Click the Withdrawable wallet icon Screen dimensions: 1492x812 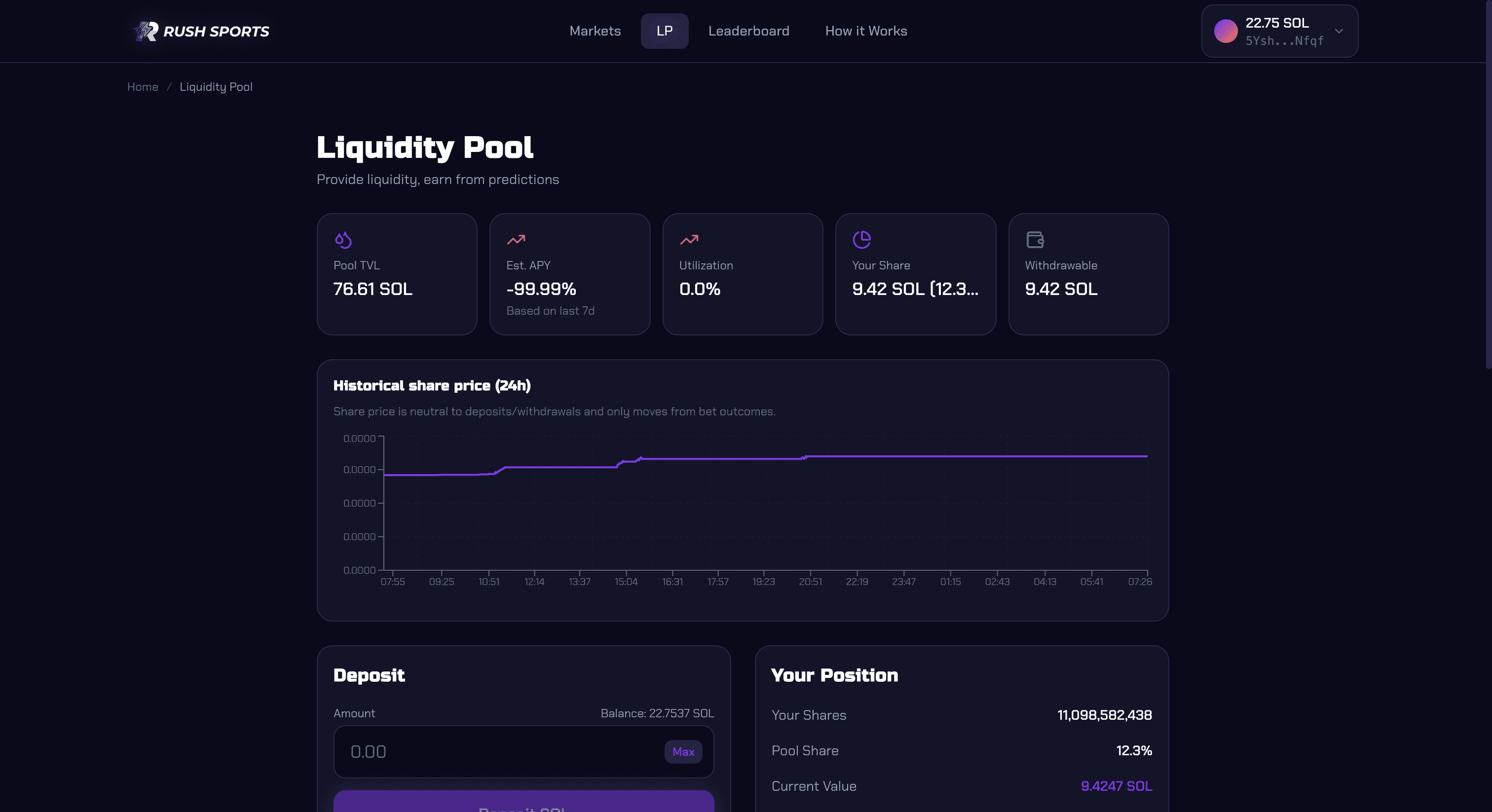(x=1035, y=240)
